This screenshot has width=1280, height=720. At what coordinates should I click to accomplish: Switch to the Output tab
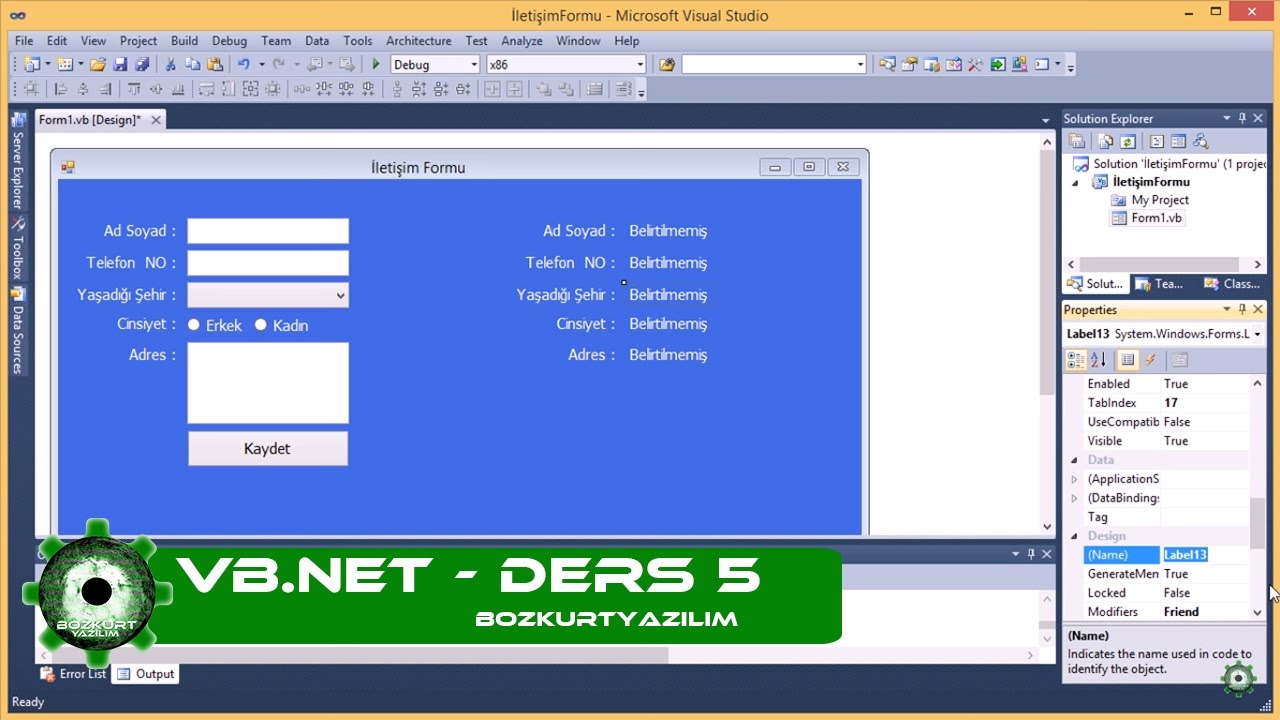[146, 674]
